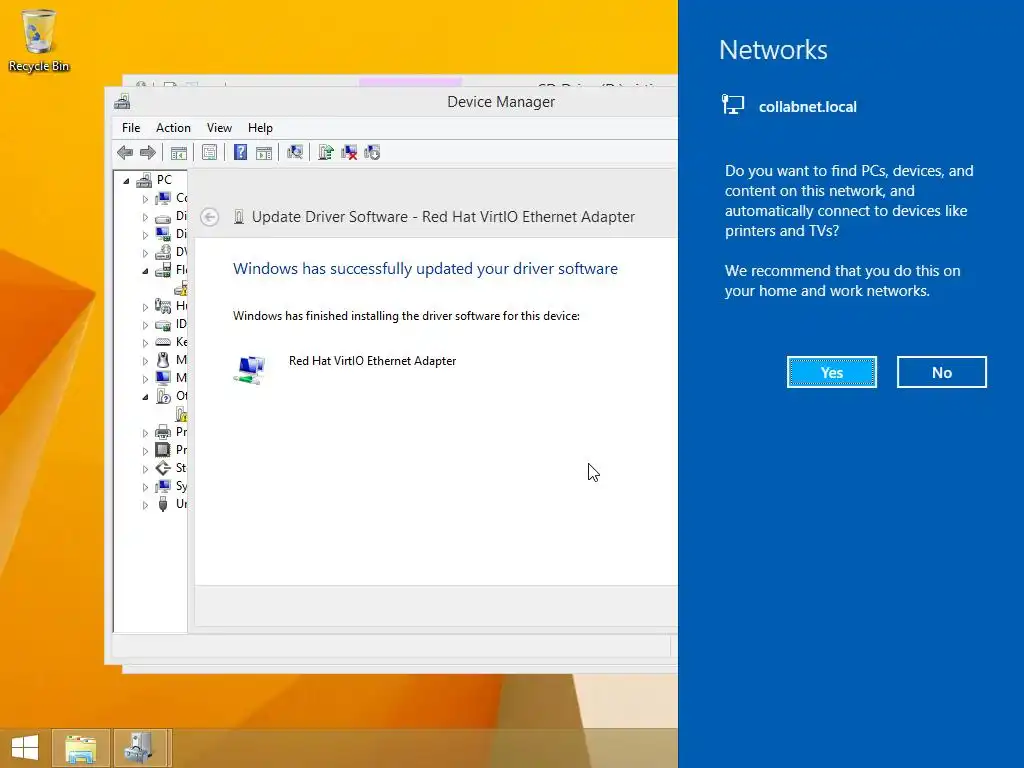Expand the Universal Serial Bus arrow
Viewport: 1024px width, 768px height.
point(145,505)
